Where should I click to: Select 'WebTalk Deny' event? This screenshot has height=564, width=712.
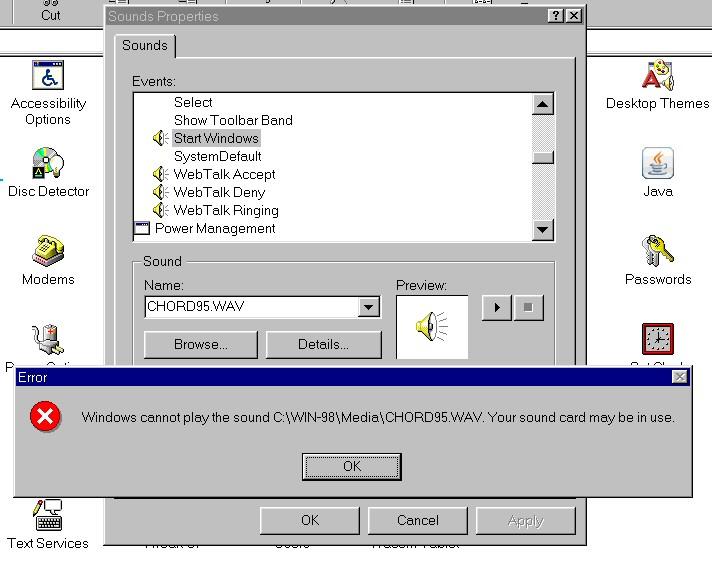click(x=219, y=192)
